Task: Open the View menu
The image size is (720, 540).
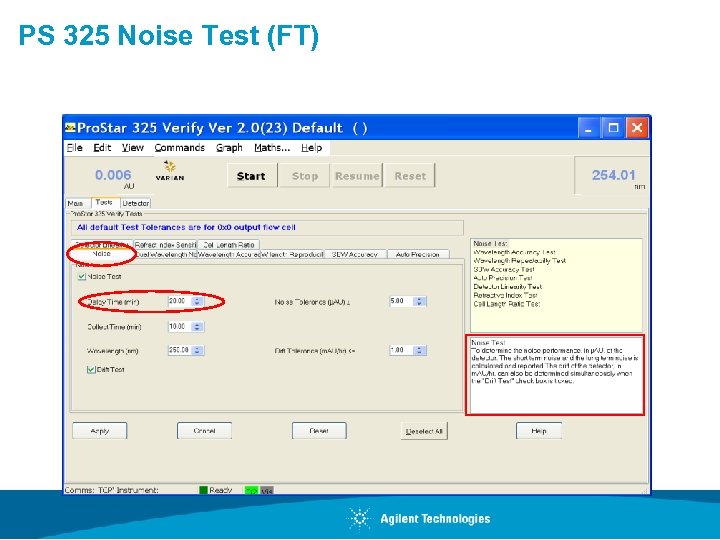Action: [x=133, y=147]
